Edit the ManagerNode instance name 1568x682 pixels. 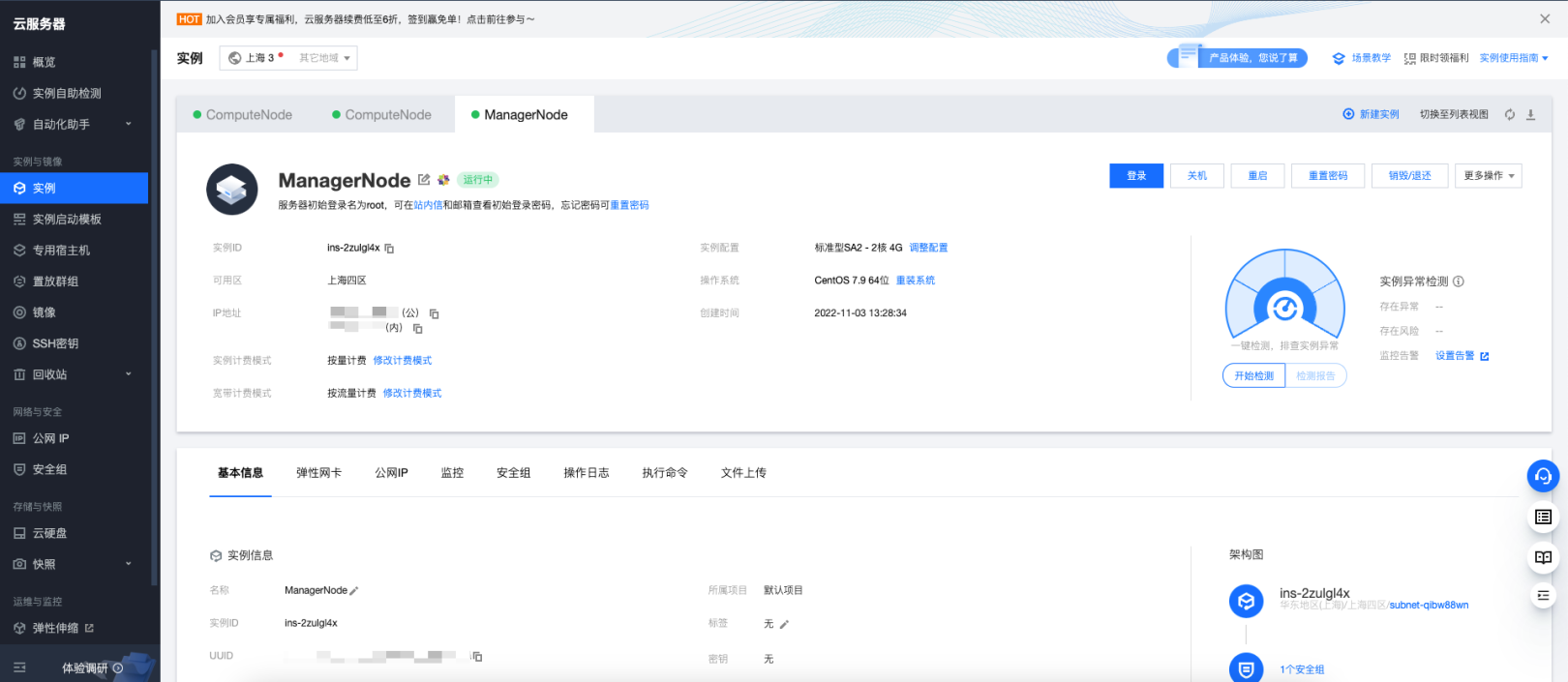coord(424,180)
